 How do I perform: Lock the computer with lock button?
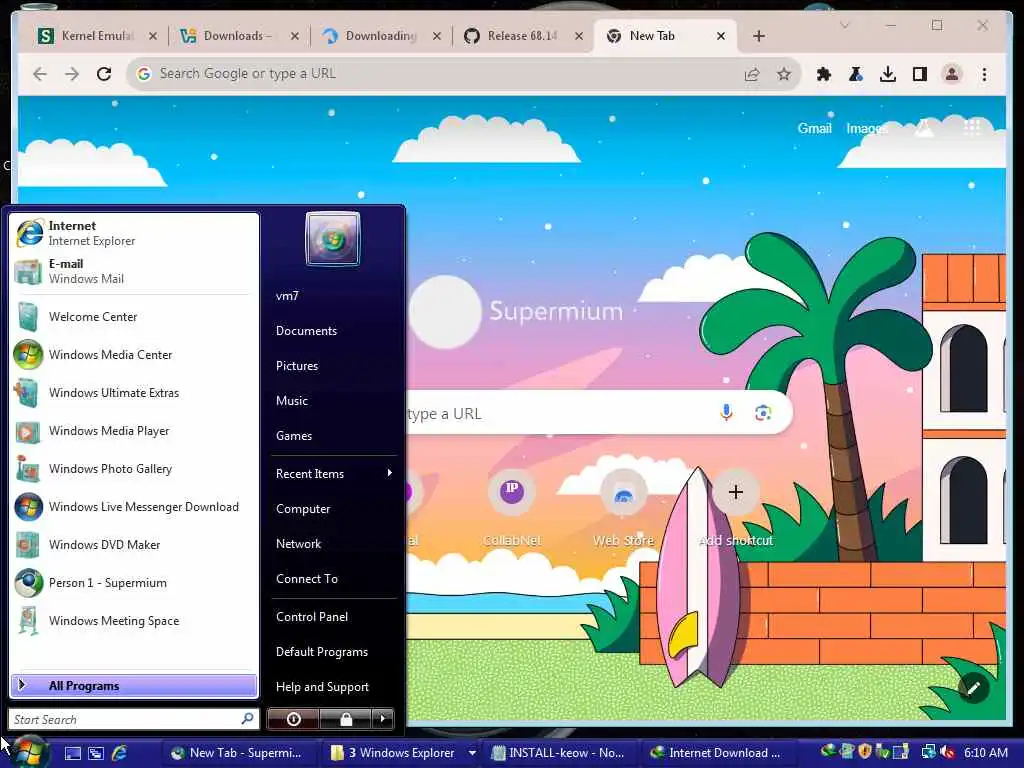tap(345, 719)
